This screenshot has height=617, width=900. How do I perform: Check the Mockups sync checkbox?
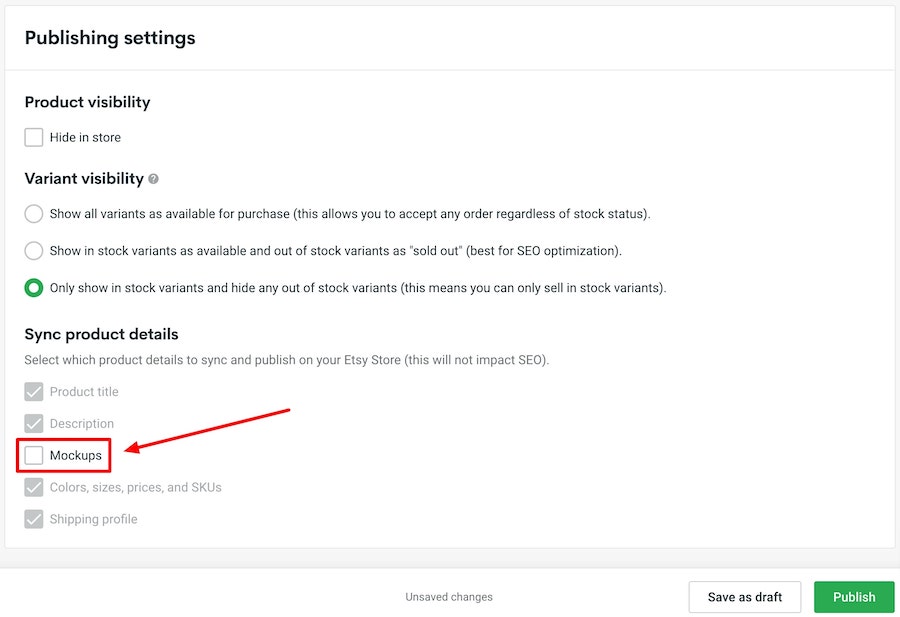pos(34,456)
